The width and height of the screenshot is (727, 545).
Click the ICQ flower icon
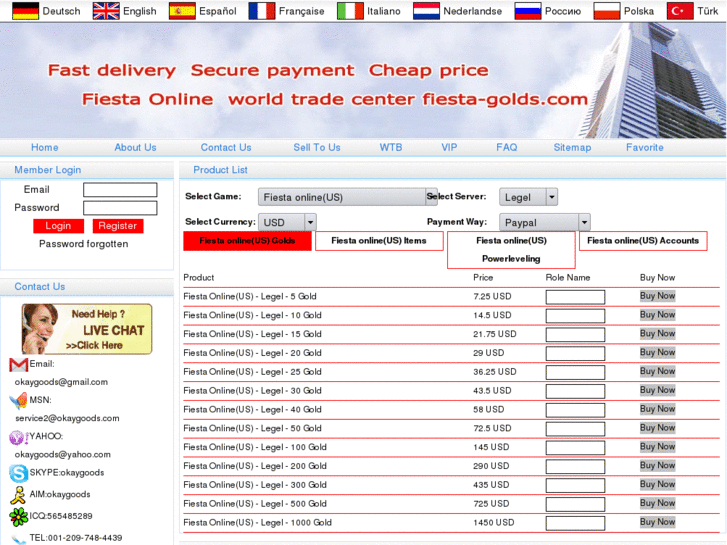point(19,517)
